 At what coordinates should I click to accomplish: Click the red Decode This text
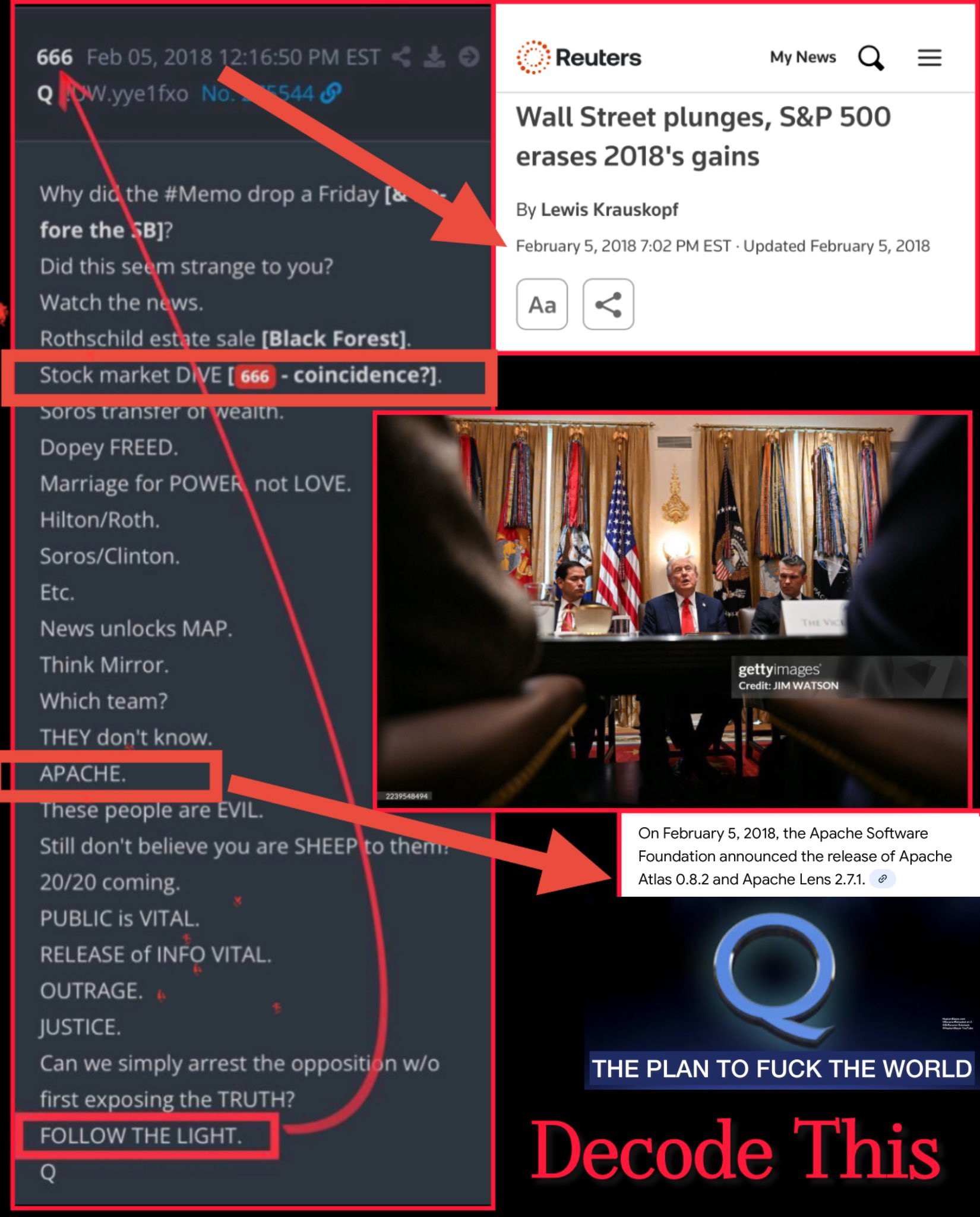(x=735, y=1150)
